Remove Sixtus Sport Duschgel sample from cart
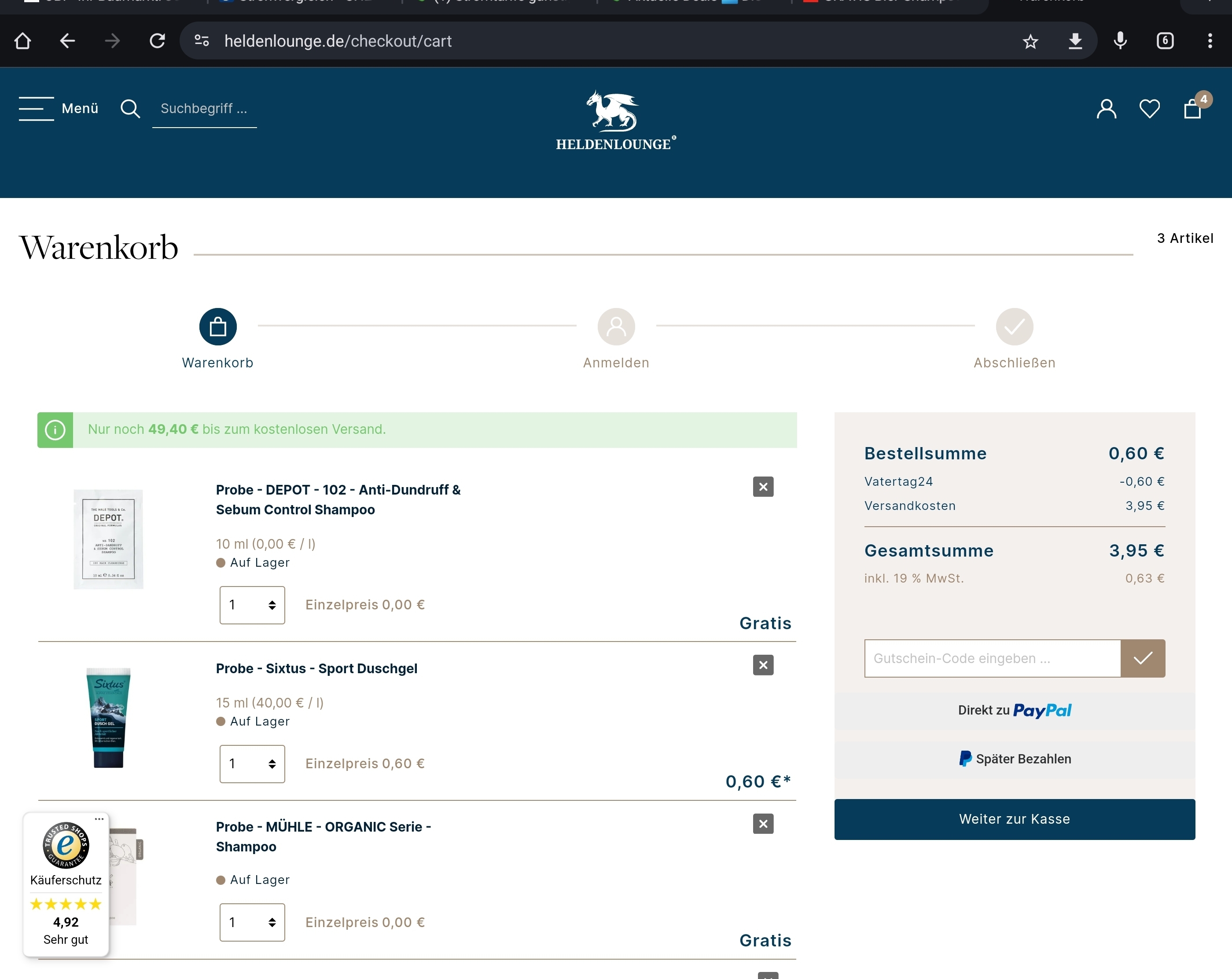The height and width of the screenshot is (979, 1232). click(763, 665)
